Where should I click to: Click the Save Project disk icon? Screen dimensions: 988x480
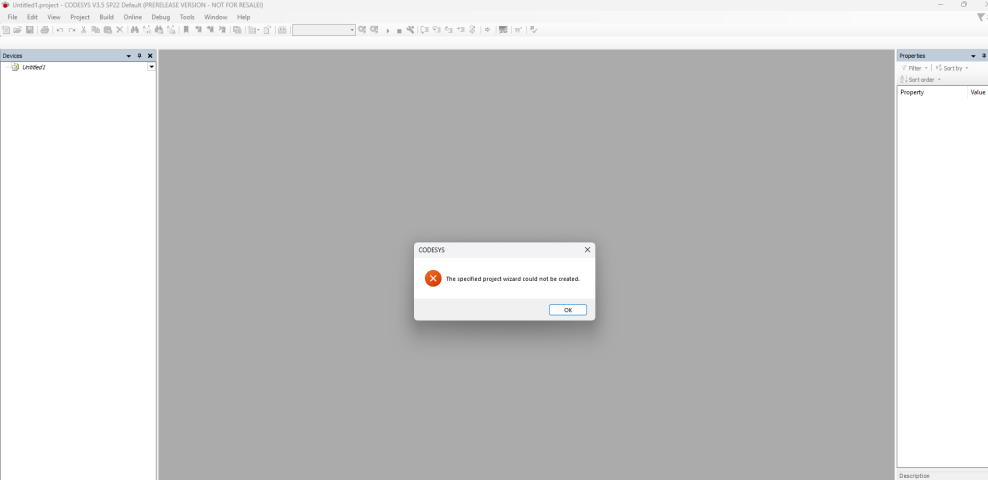[x=30, y=30]
